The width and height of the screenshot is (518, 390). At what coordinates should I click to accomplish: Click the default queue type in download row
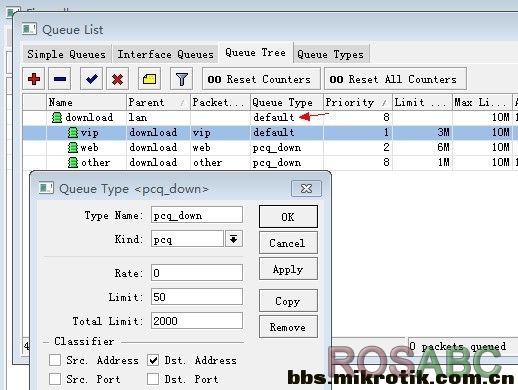[x=274, y=117]
